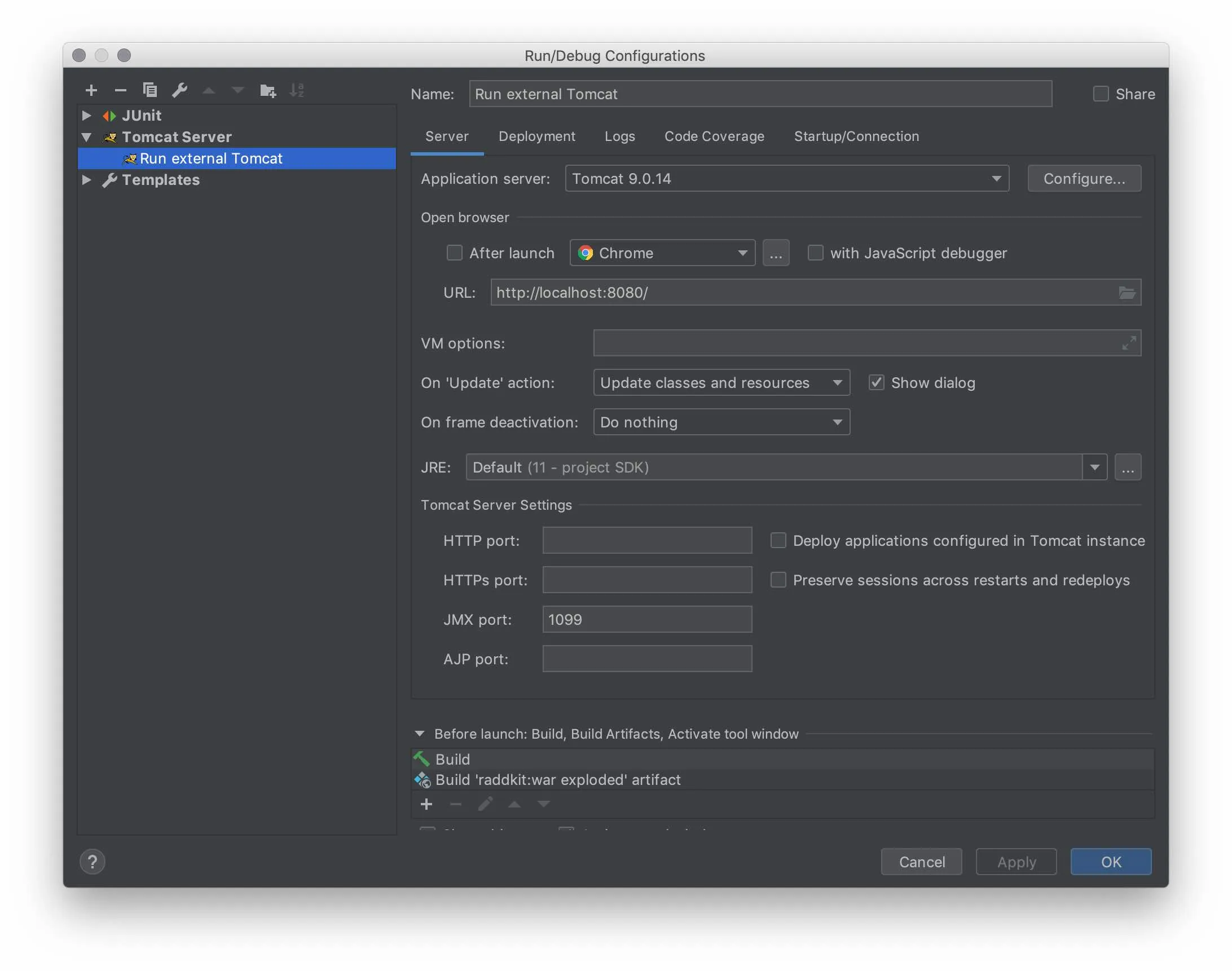The height and width of the screenshot is (971, 1232).
Task: Click the copy configuration icon
Action: click(149, 90)
